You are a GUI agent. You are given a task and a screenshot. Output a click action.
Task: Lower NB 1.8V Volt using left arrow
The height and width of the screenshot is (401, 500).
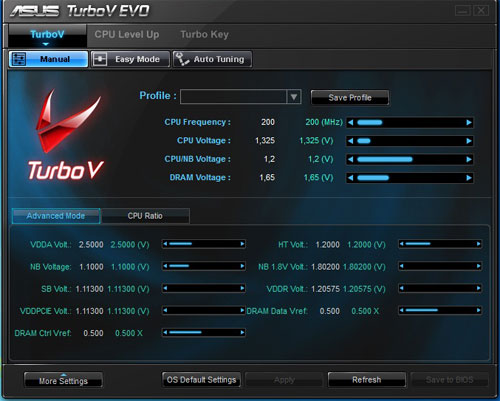402,266
